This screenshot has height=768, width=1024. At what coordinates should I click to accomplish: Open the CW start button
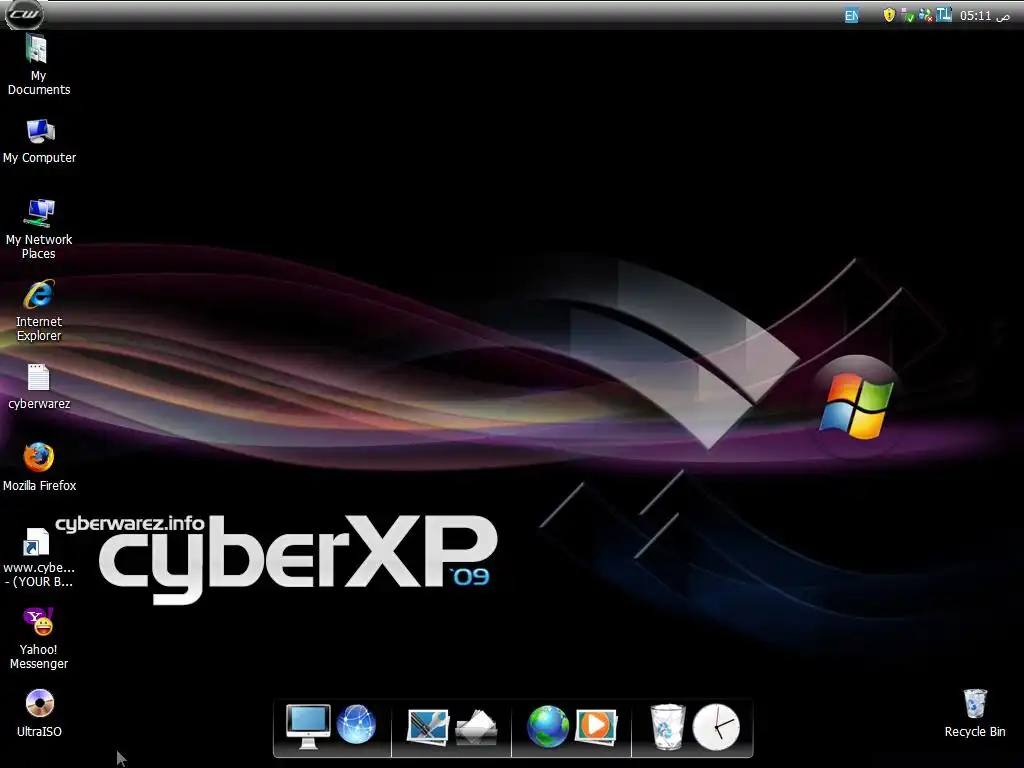coord(24,14)
